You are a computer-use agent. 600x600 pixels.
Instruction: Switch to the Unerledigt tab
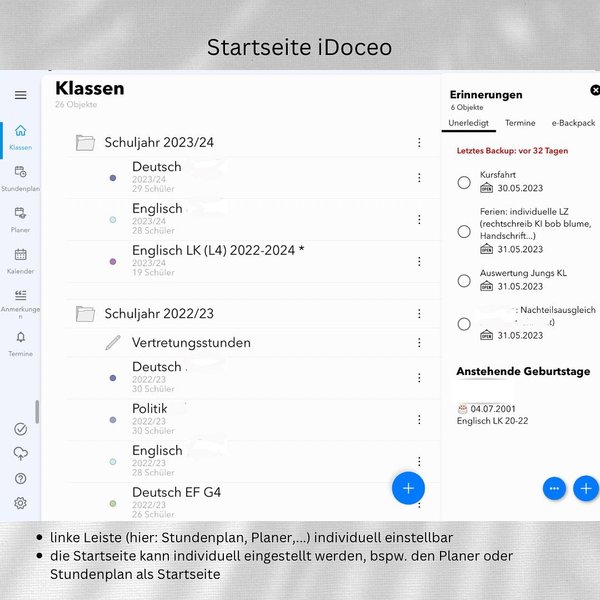(468, 123)
